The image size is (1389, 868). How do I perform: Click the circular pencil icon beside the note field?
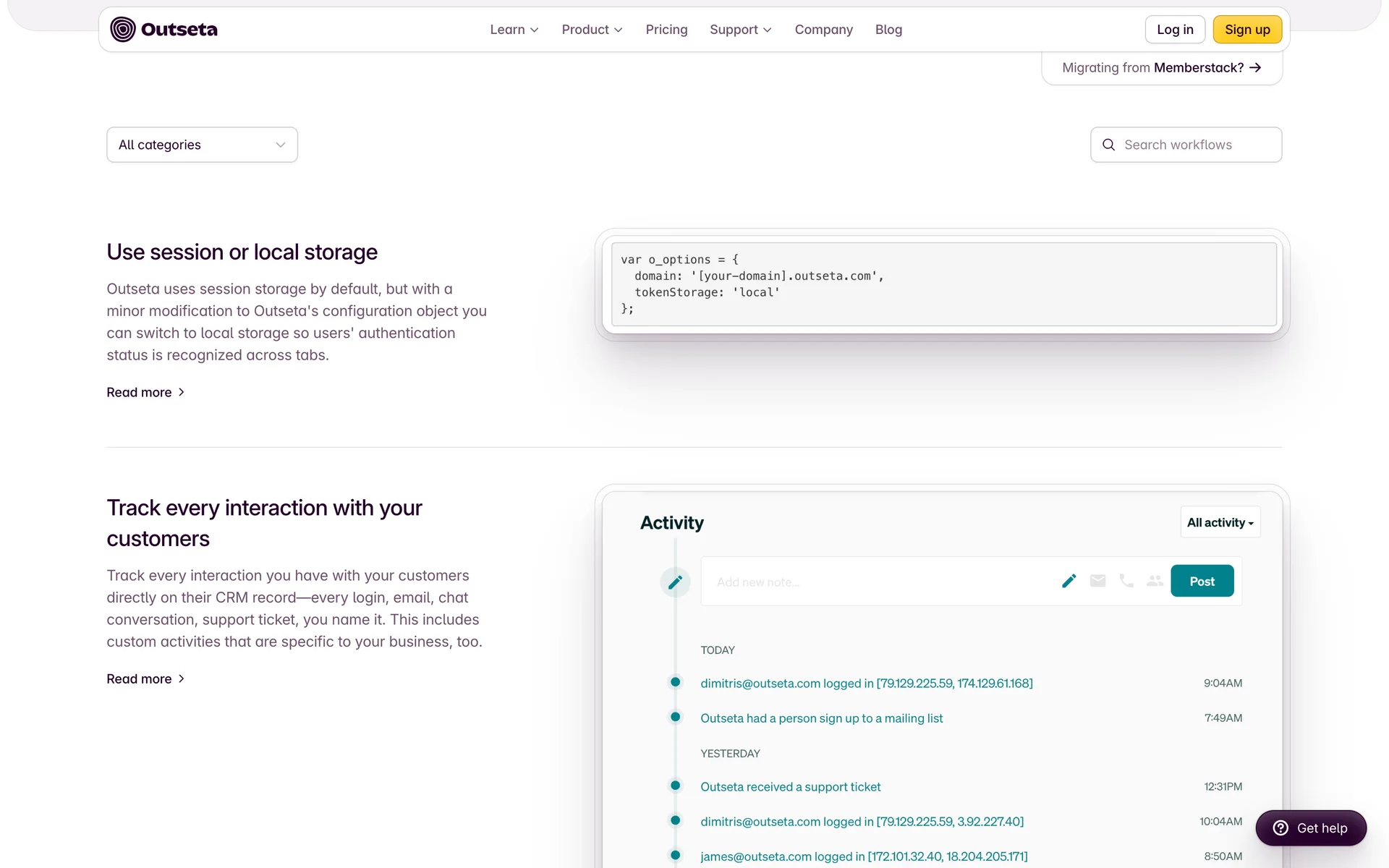(x=675, y=582)
